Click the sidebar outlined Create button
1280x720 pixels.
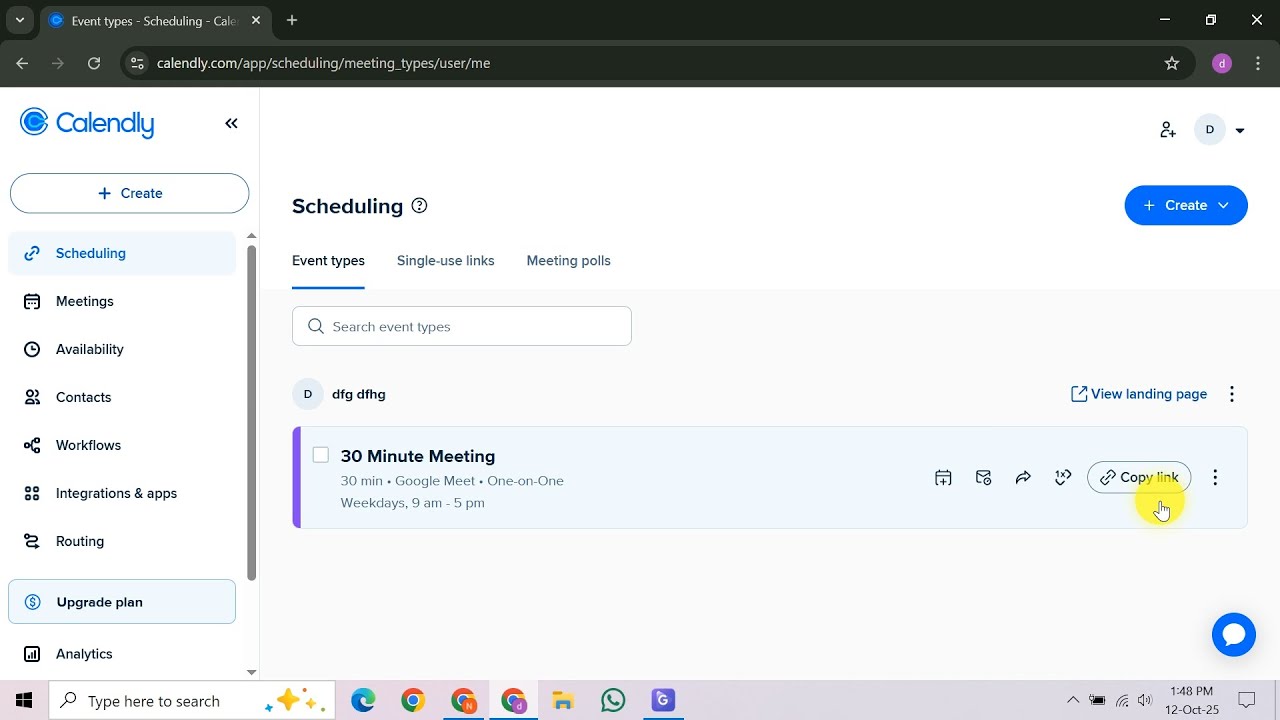(129, 193)
